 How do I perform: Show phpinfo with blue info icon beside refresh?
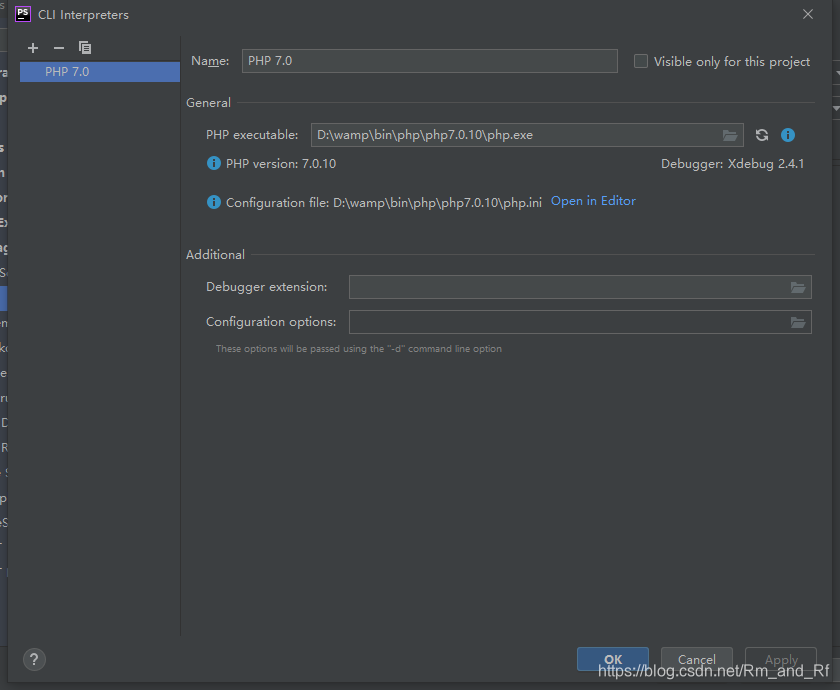(788, 135)
